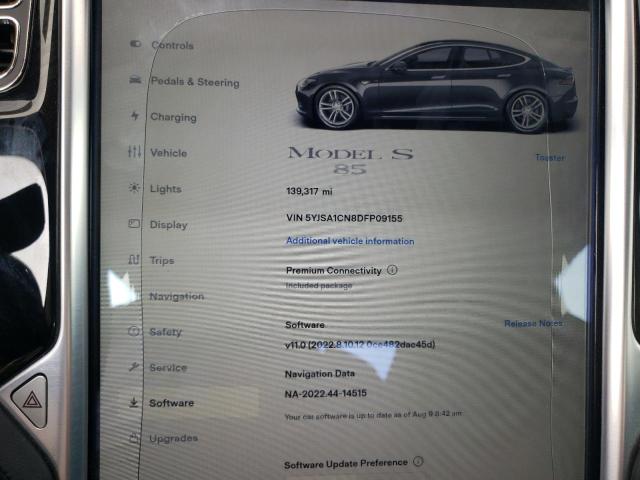Open the Navigation settings

177,296
